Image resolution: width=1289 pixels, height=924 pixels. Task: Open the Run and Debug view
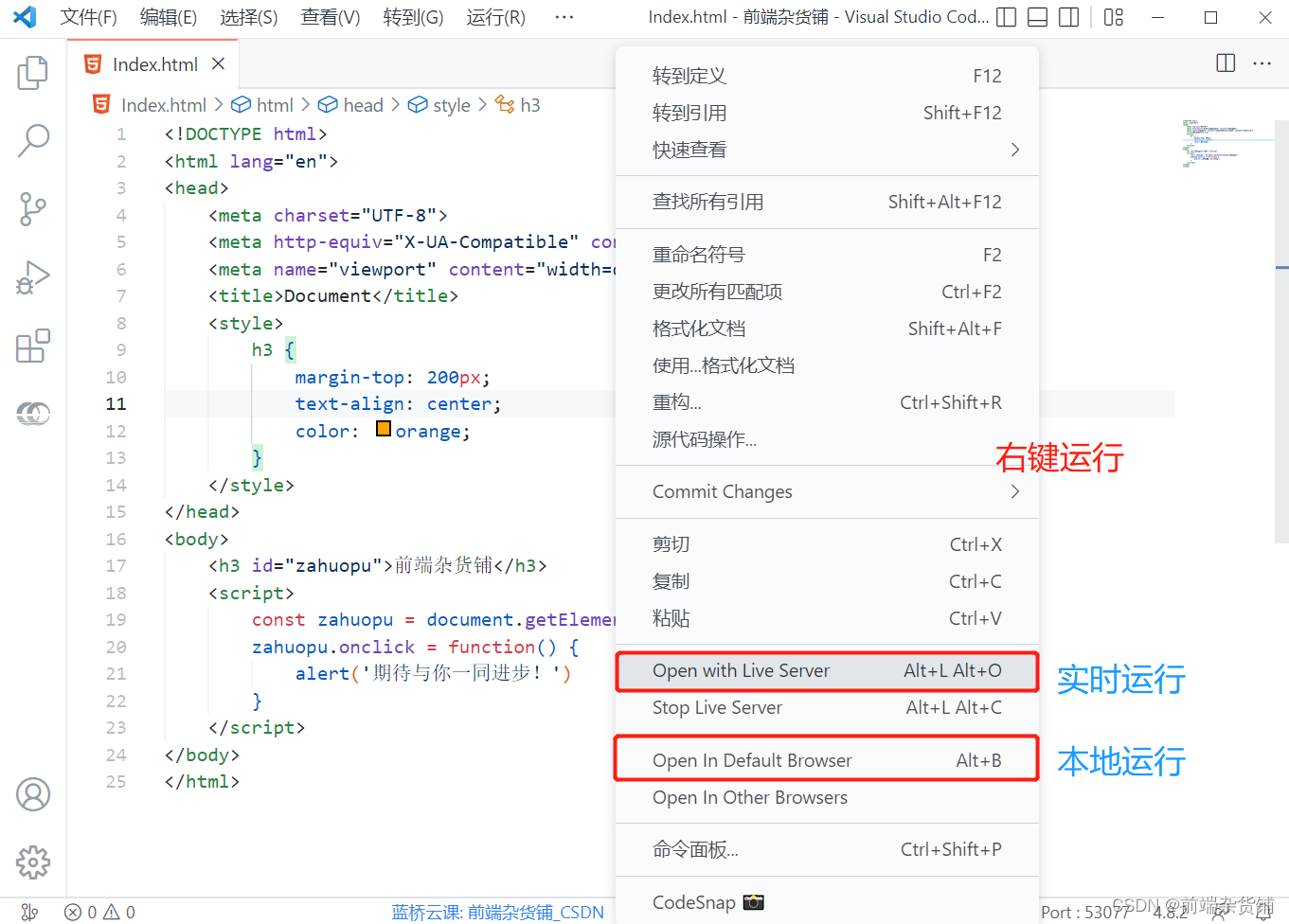33,277
